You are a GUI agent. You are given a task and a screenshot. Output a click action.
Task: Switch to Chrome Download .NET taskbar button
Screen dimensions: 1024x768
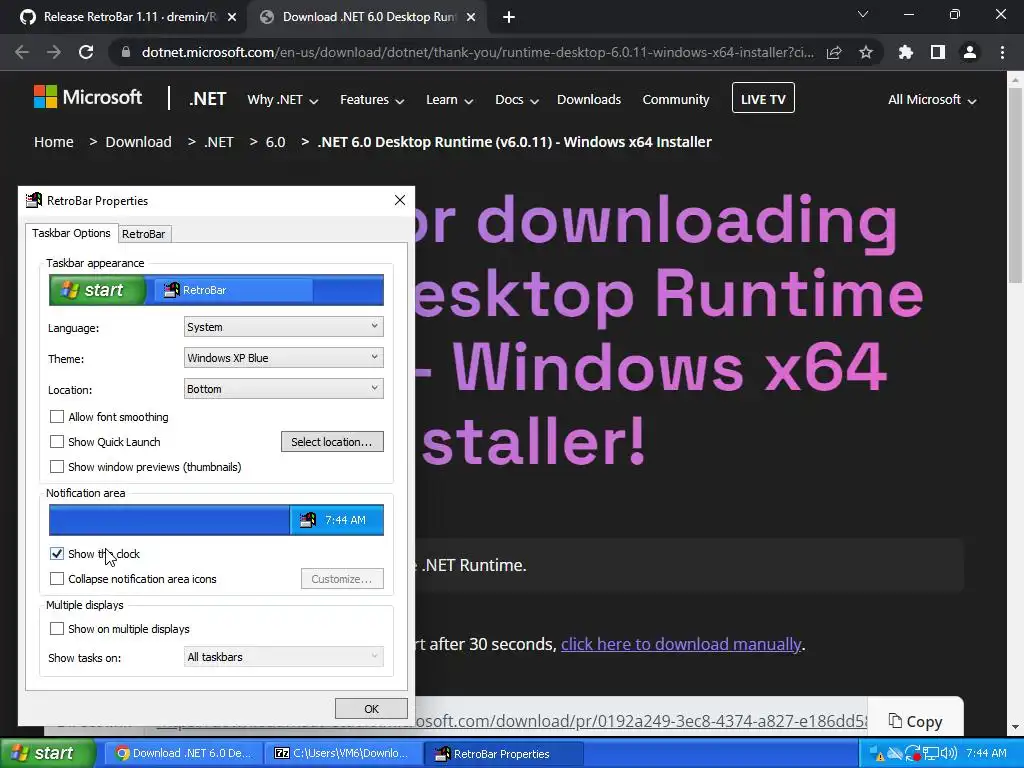point(184,754)
